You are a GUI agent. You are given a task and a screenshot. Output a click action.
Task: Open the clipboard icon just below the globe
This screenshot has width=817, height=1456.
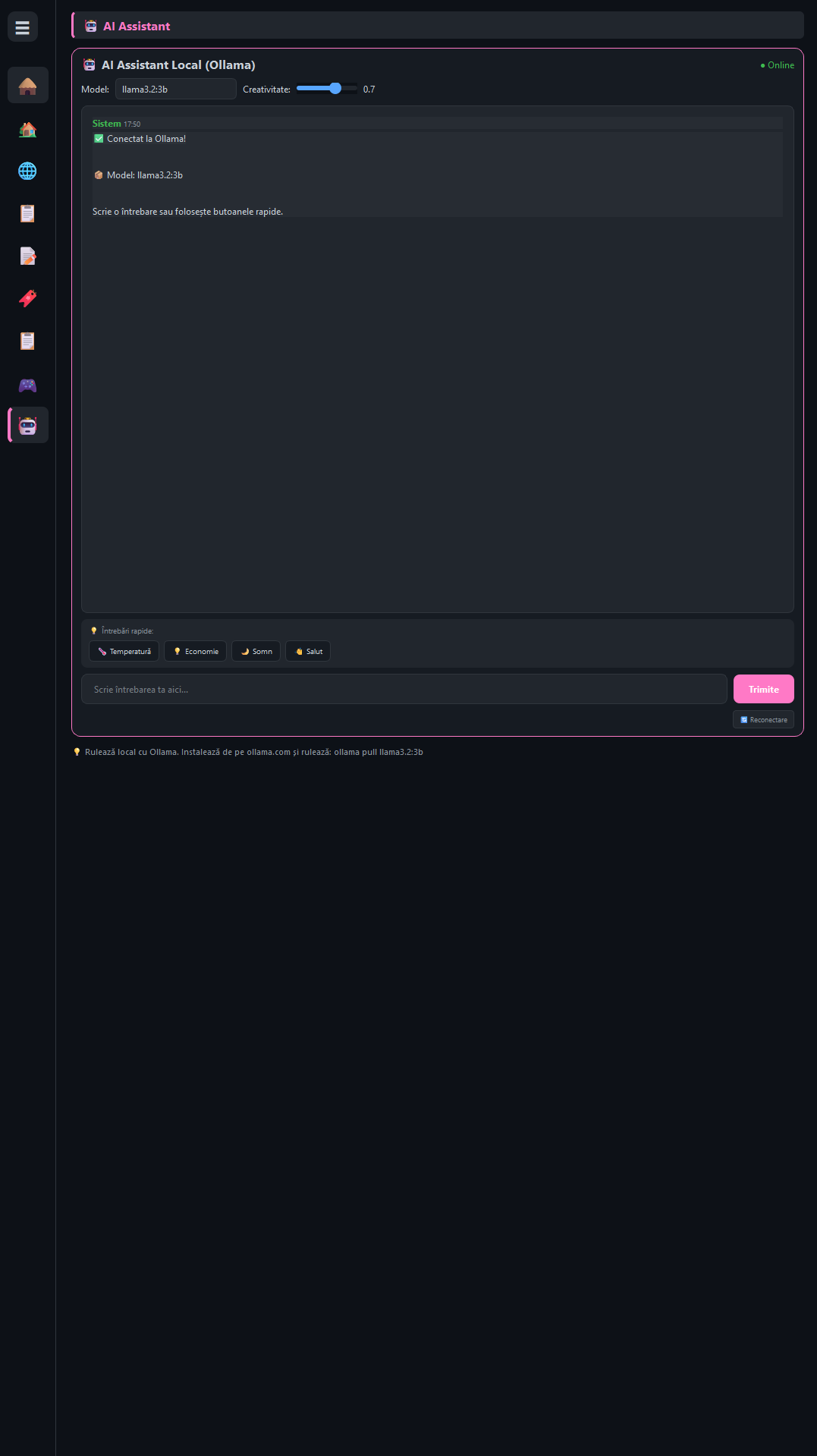[x=28, y=213]
